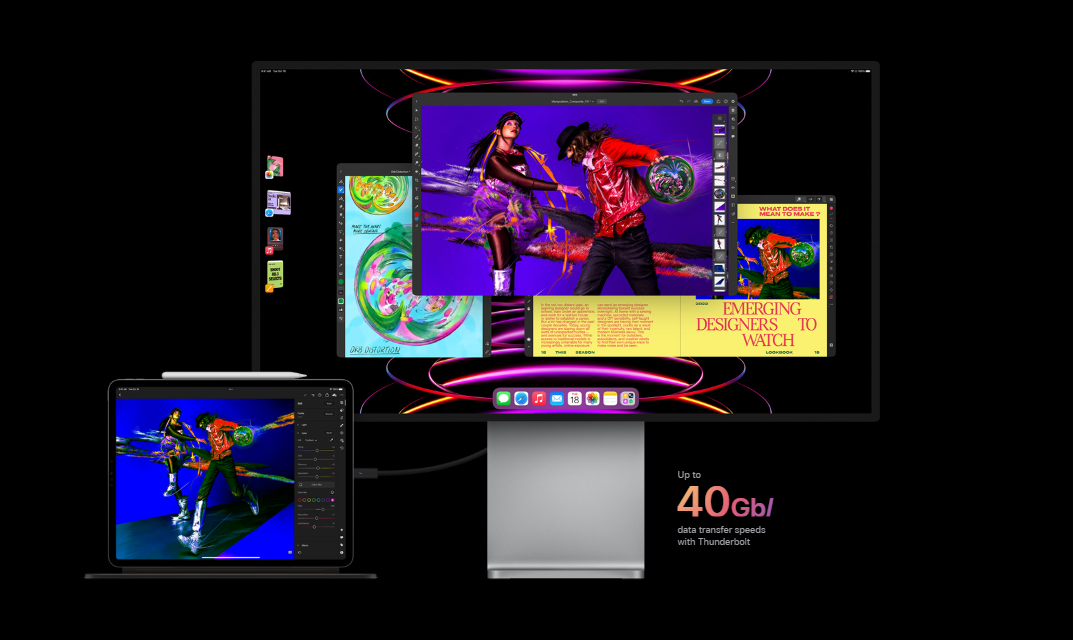Open the Messages app in the dock
Screen dimensions: 1073x640
pyautogui.click(x=503, y=398)
